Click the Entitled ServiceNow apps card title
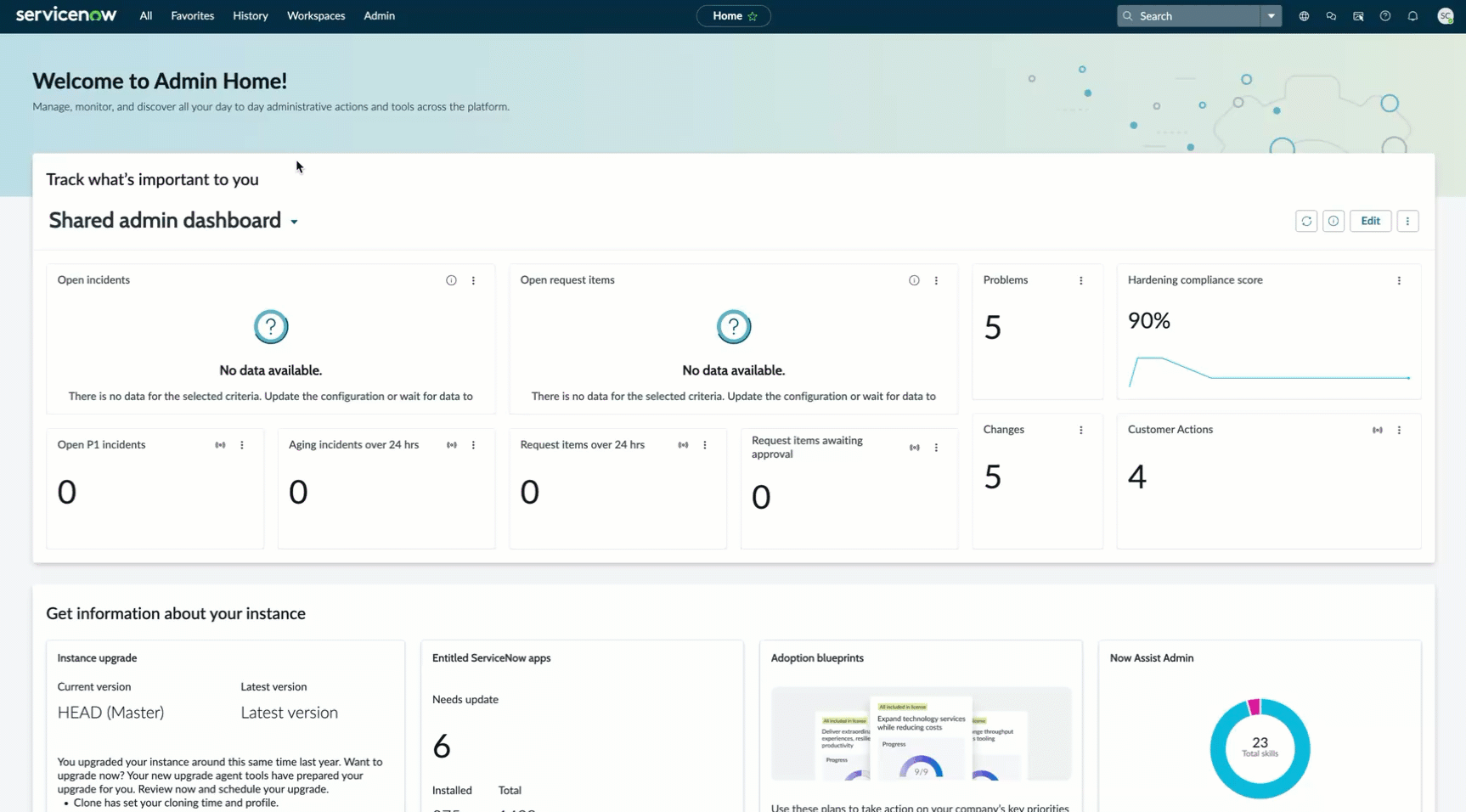1466x812 pixels. click(x=491, y=658)
